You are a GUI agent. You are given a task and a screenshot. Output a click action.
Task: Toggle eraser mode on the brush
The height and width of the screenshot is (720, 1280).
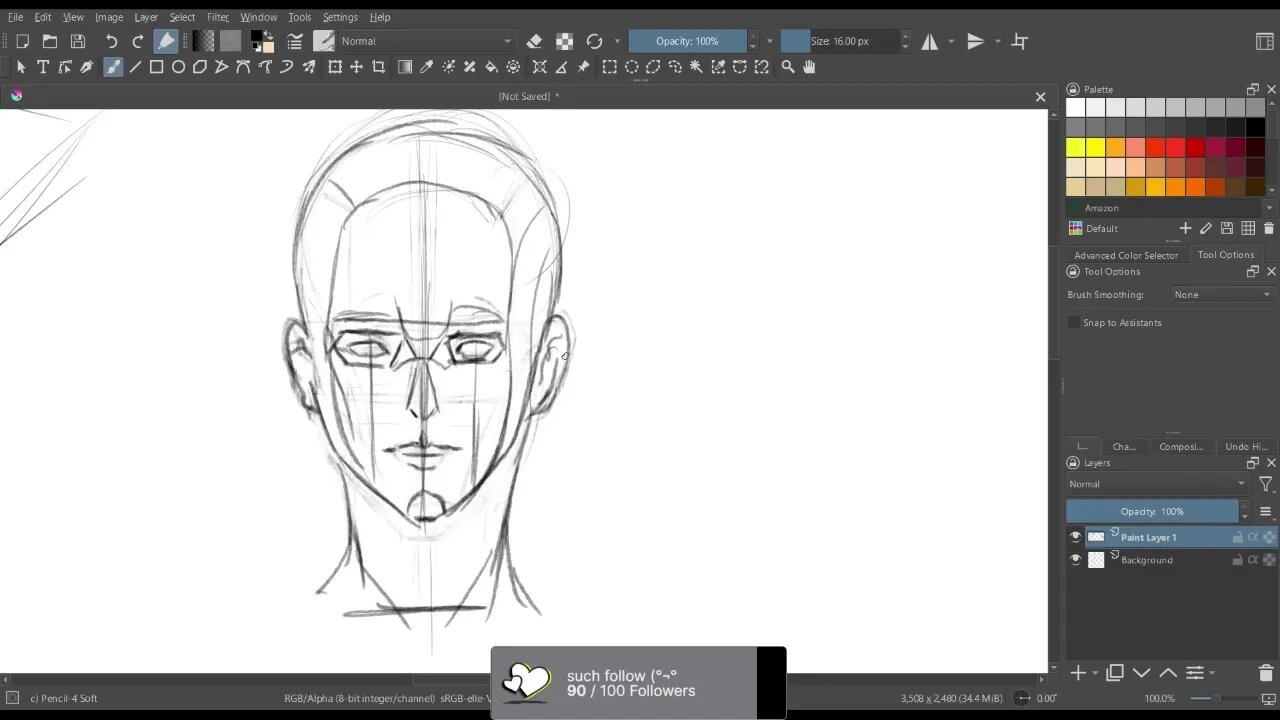coord(534,41)
